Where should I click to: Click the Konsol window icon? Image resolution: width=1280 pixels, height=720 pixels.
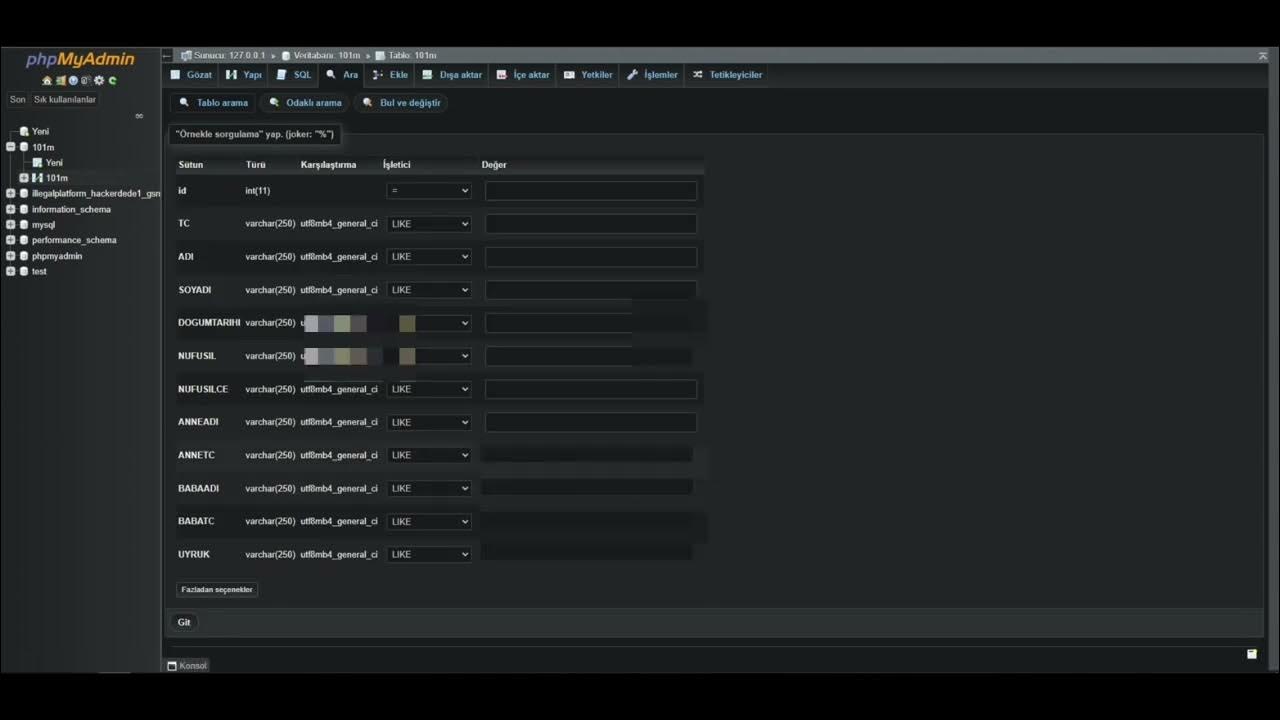pyautogui.click(x=172, y=666)
